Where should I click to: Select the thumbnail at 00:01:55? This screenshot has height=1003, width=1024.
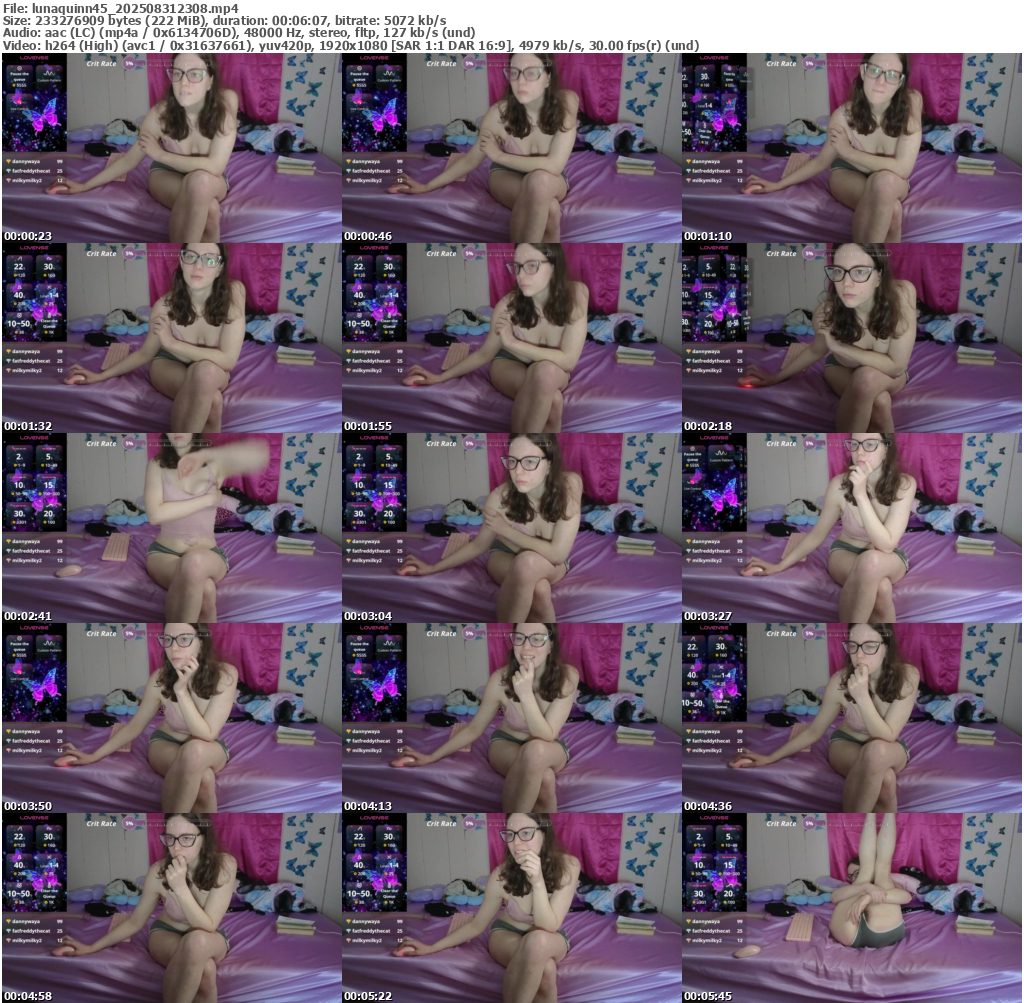click(511, 338)
